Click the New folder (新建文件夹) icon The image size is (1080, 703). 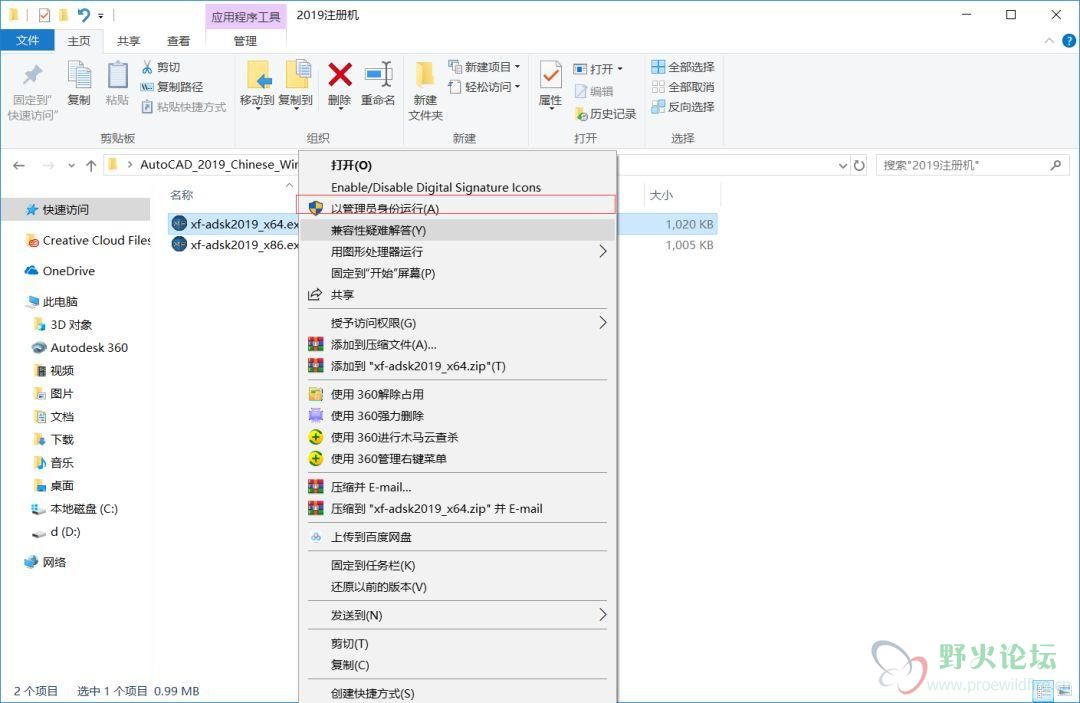pyautogui.click(x=425, y=75)
